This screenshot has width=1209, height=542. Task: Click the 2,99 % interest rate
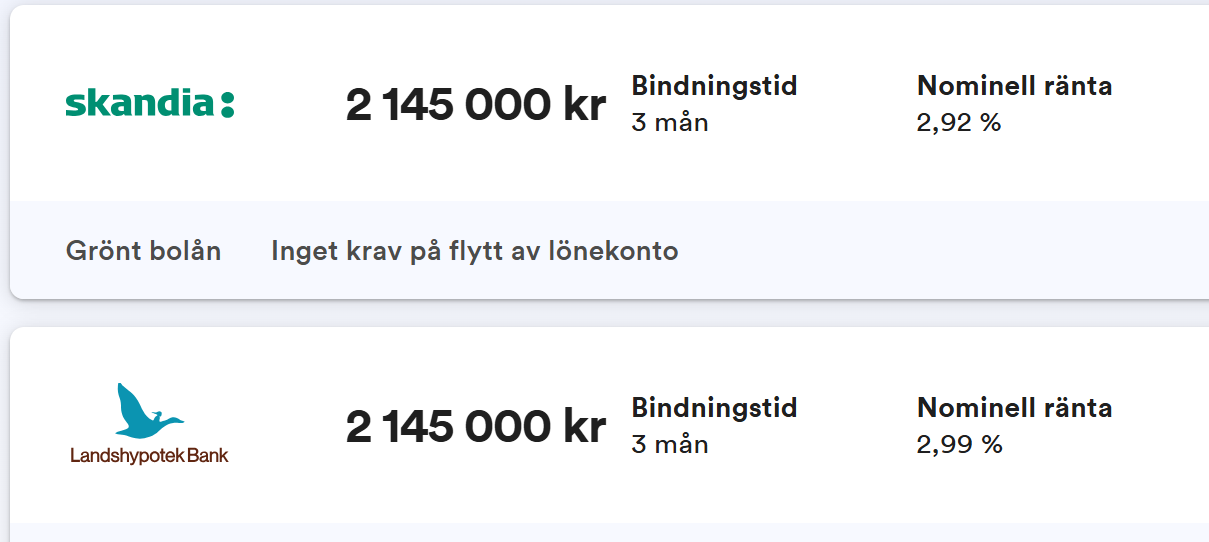[958, 445]
